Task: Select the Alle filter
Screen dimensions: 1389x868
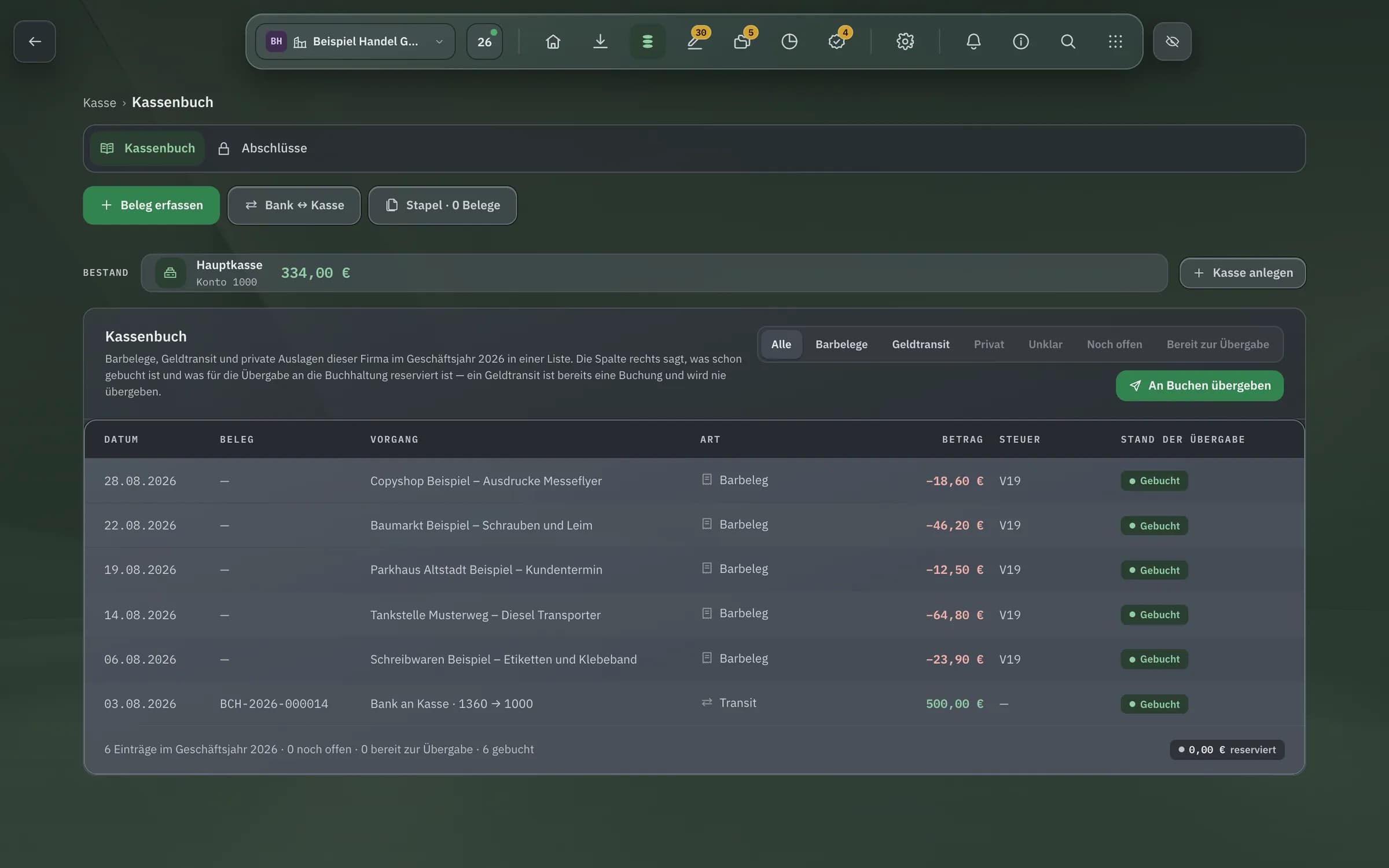Action: (x=781, y=344)
